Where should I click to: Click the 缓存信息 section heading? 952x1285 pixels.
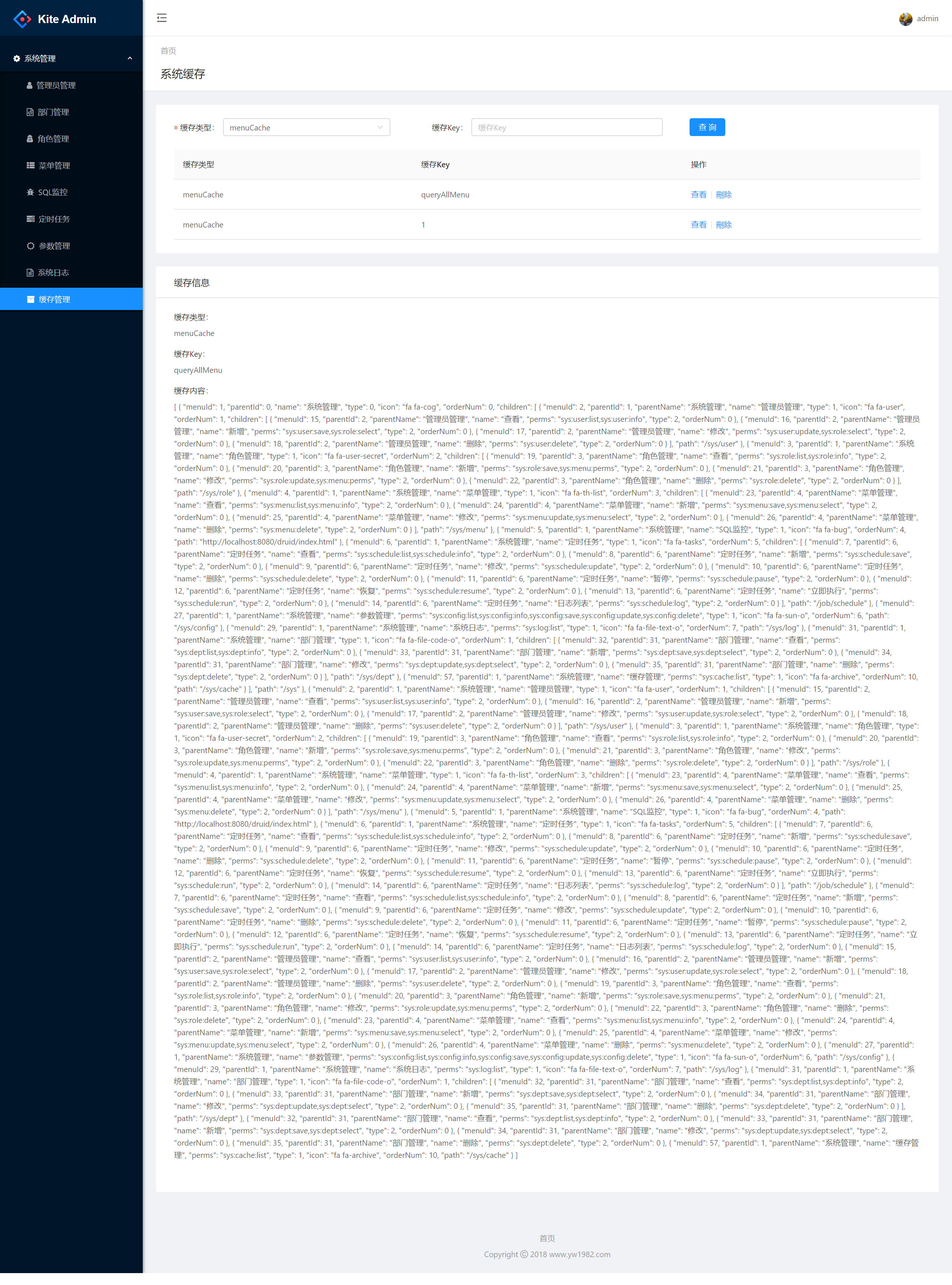[x=192, y=282]
